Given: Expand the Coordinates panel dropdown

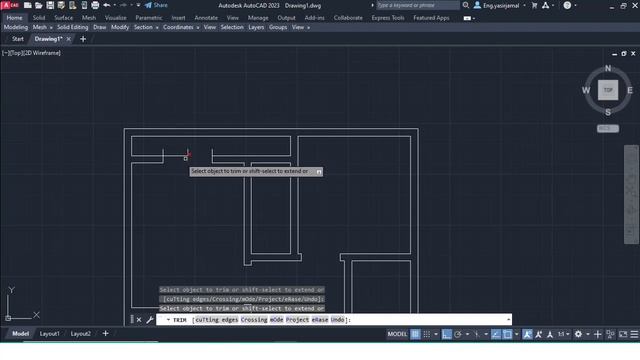Looking at the screenshot, I should 198,27.
